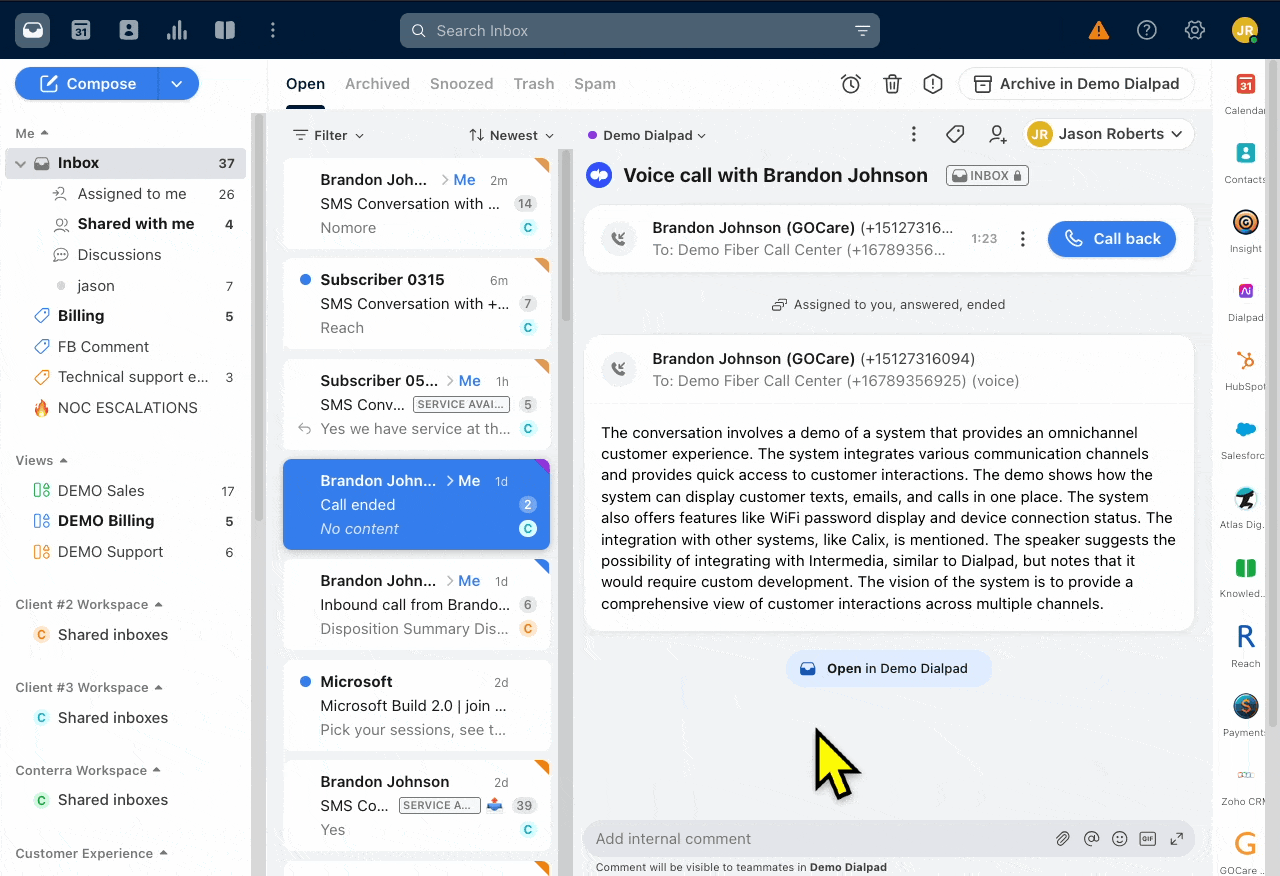1280x876 pixels.
Task: Open Microsoft Build 2.0 email
Action: tap(417, 705)
